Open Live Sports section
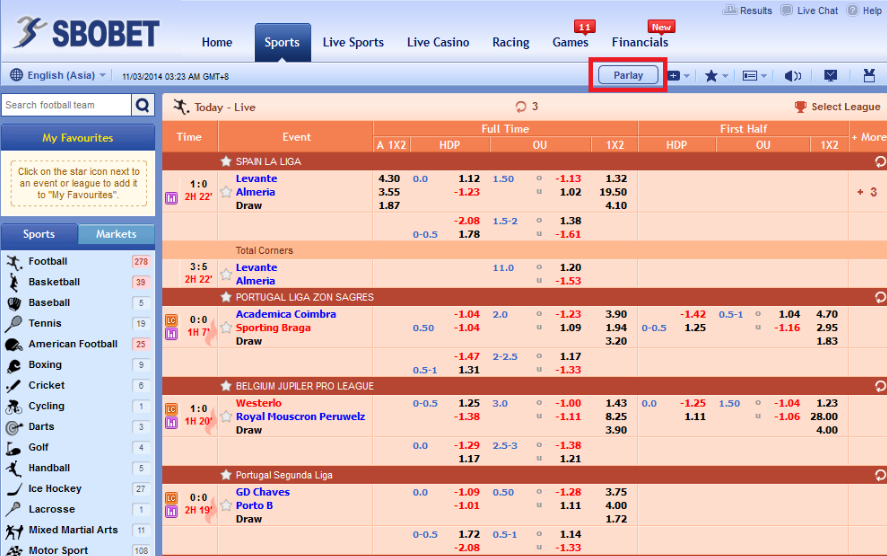This screenshot has width=887, height=556. (x=353, y=42)
